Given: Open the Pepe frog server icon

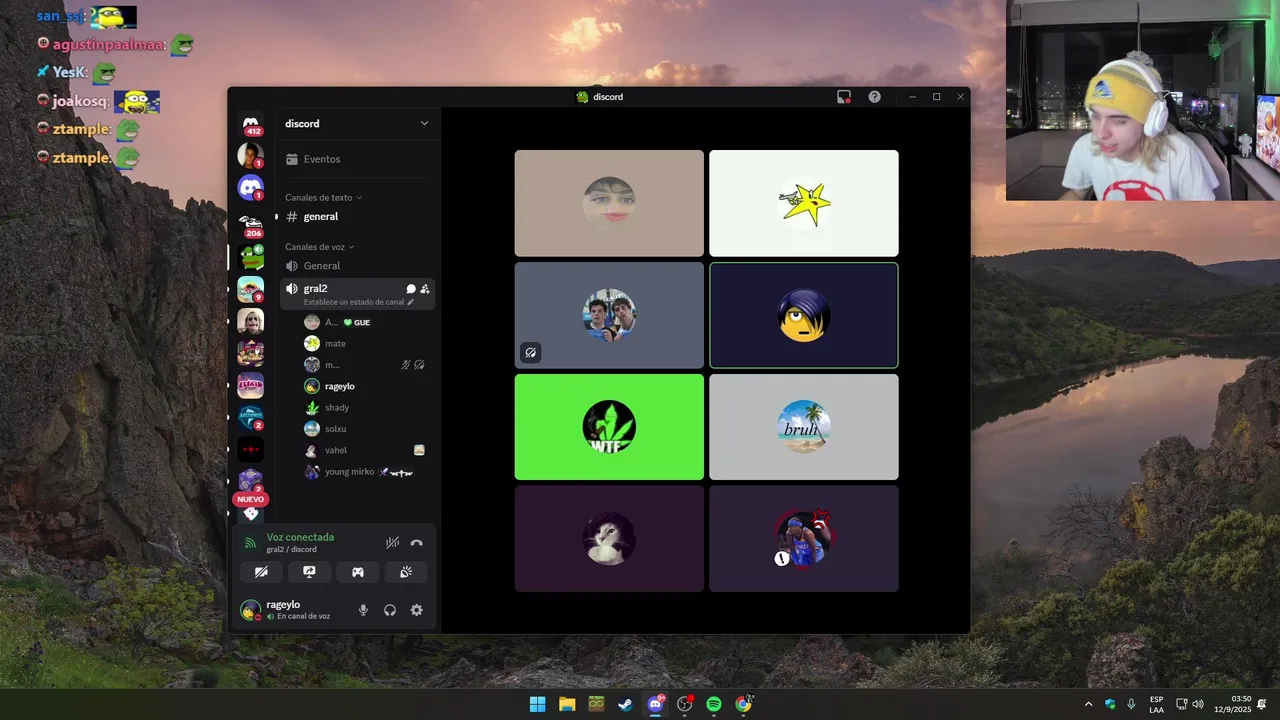Looking at the screenshot, I should (251, 257).
